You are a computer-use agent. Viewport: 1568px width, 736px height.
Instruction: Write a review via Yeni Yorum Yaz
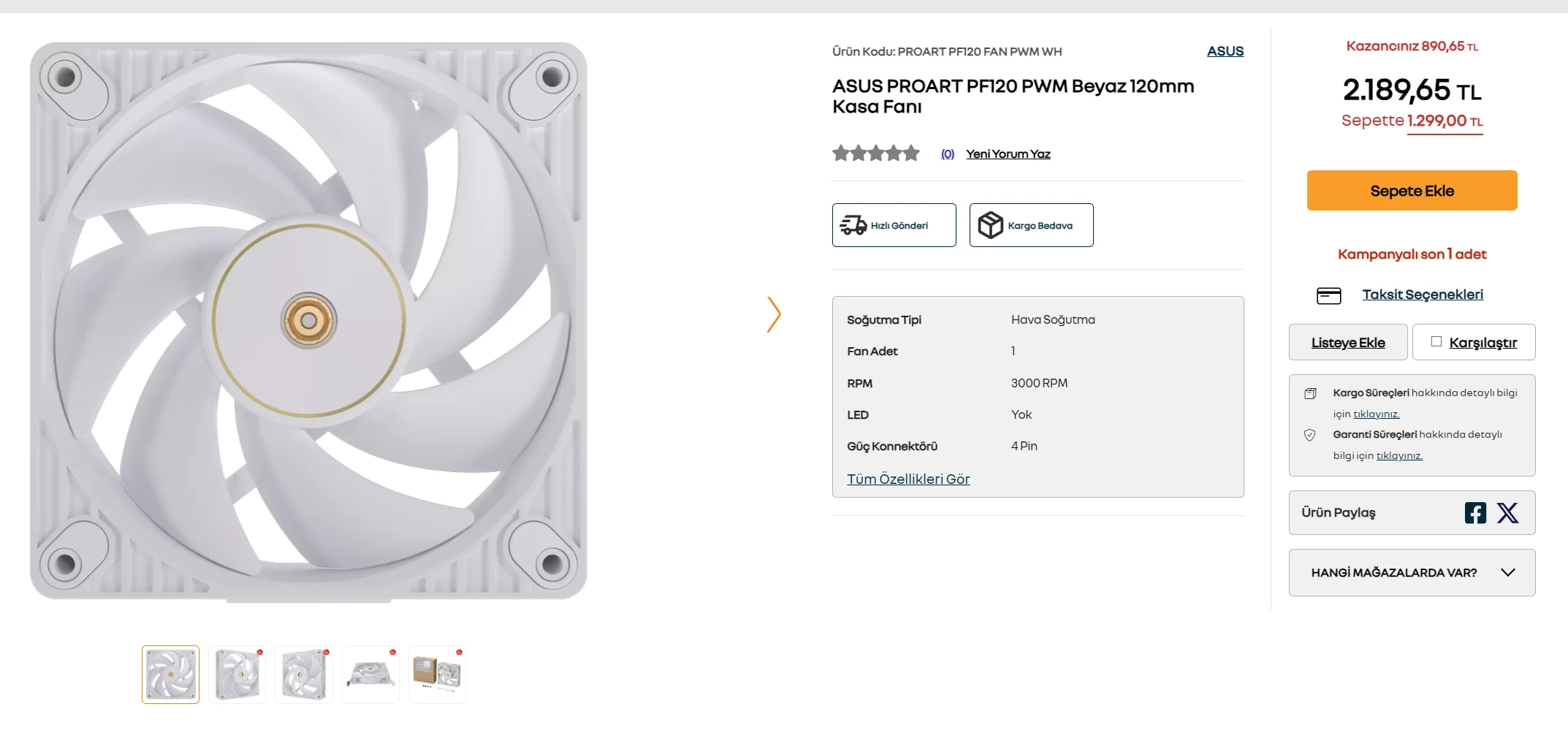[x=1008, y=153]
